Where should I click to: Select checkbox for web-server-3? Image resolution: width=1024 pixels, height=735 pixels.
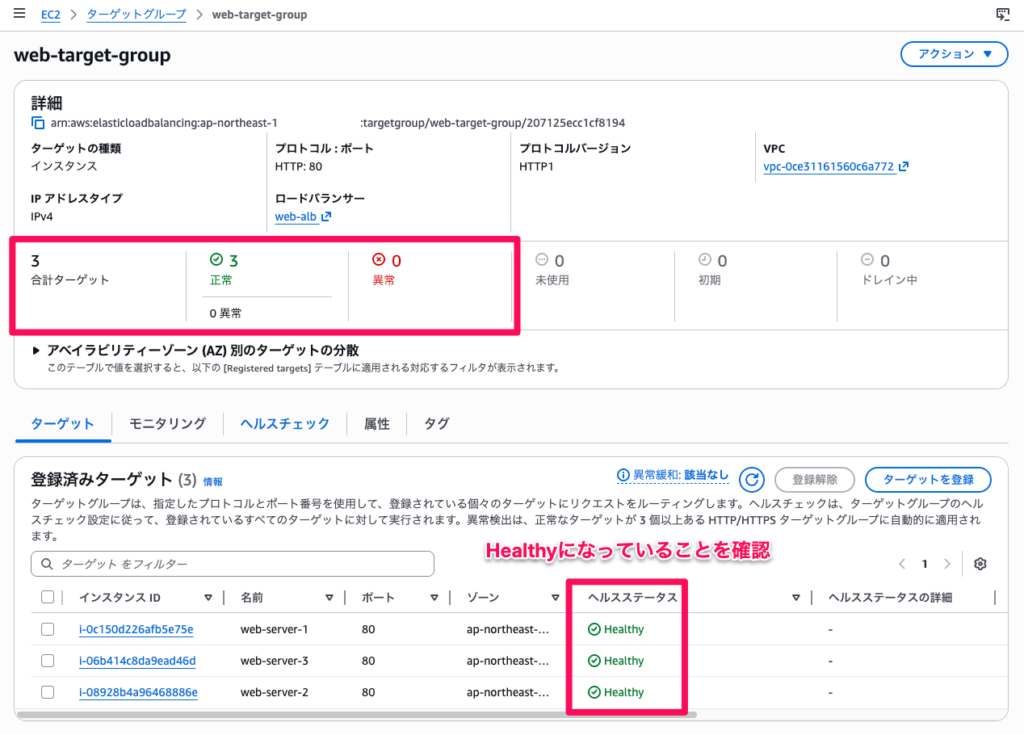[47, 661]
